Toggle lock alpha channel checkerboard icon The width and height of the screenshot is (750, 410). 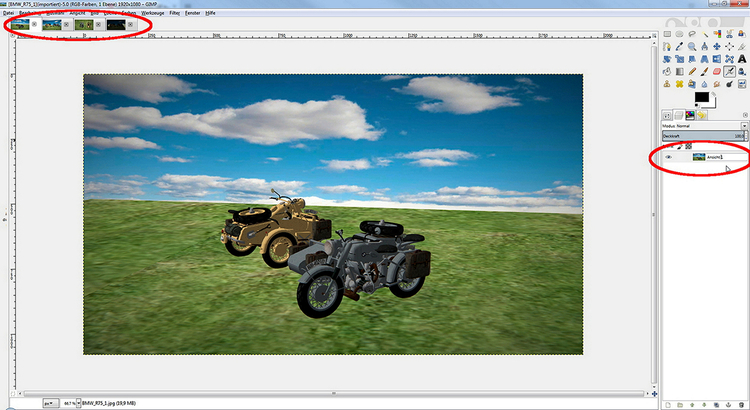pyautogui.click(x=688, y=146)
